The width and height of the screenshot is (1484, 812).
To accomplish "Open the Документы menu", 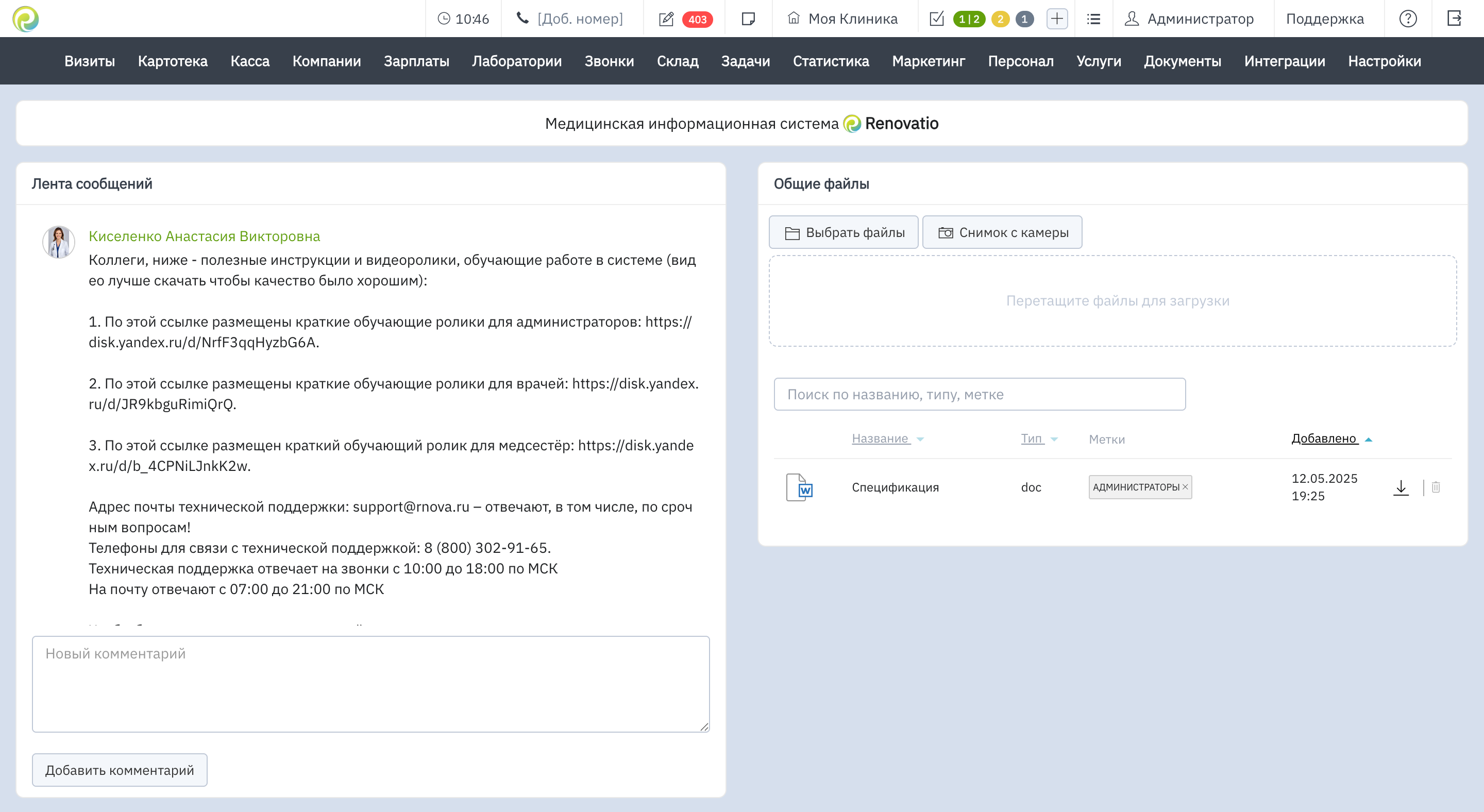I will click(1183, 61).
